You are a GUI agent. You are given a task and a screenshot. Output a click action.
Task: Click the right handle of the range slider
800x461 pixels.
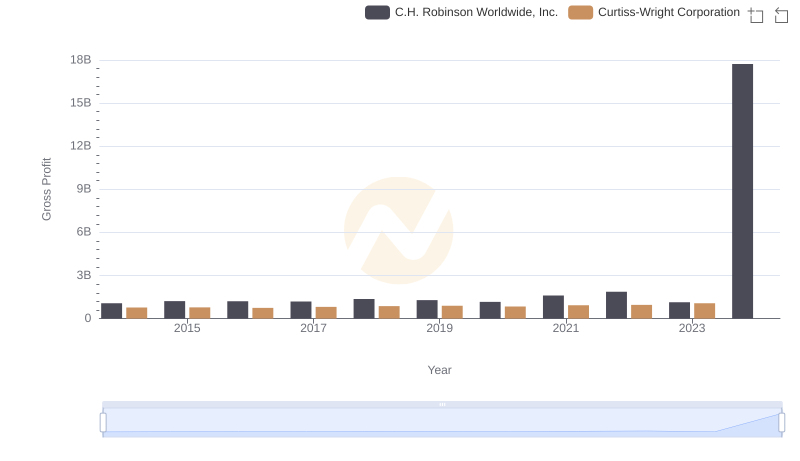(782, 423)
